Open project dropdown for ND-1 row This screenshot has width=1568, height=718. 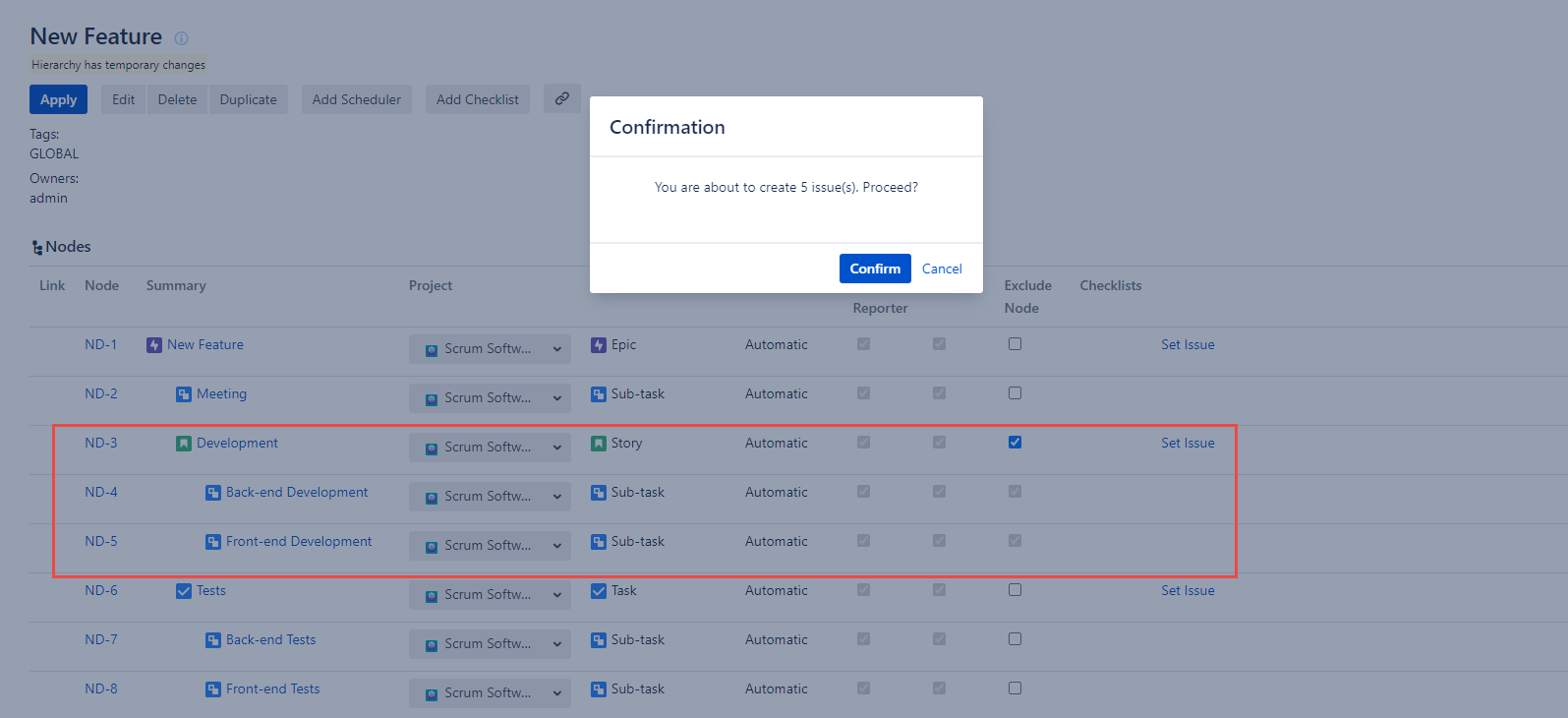point(490,349)
